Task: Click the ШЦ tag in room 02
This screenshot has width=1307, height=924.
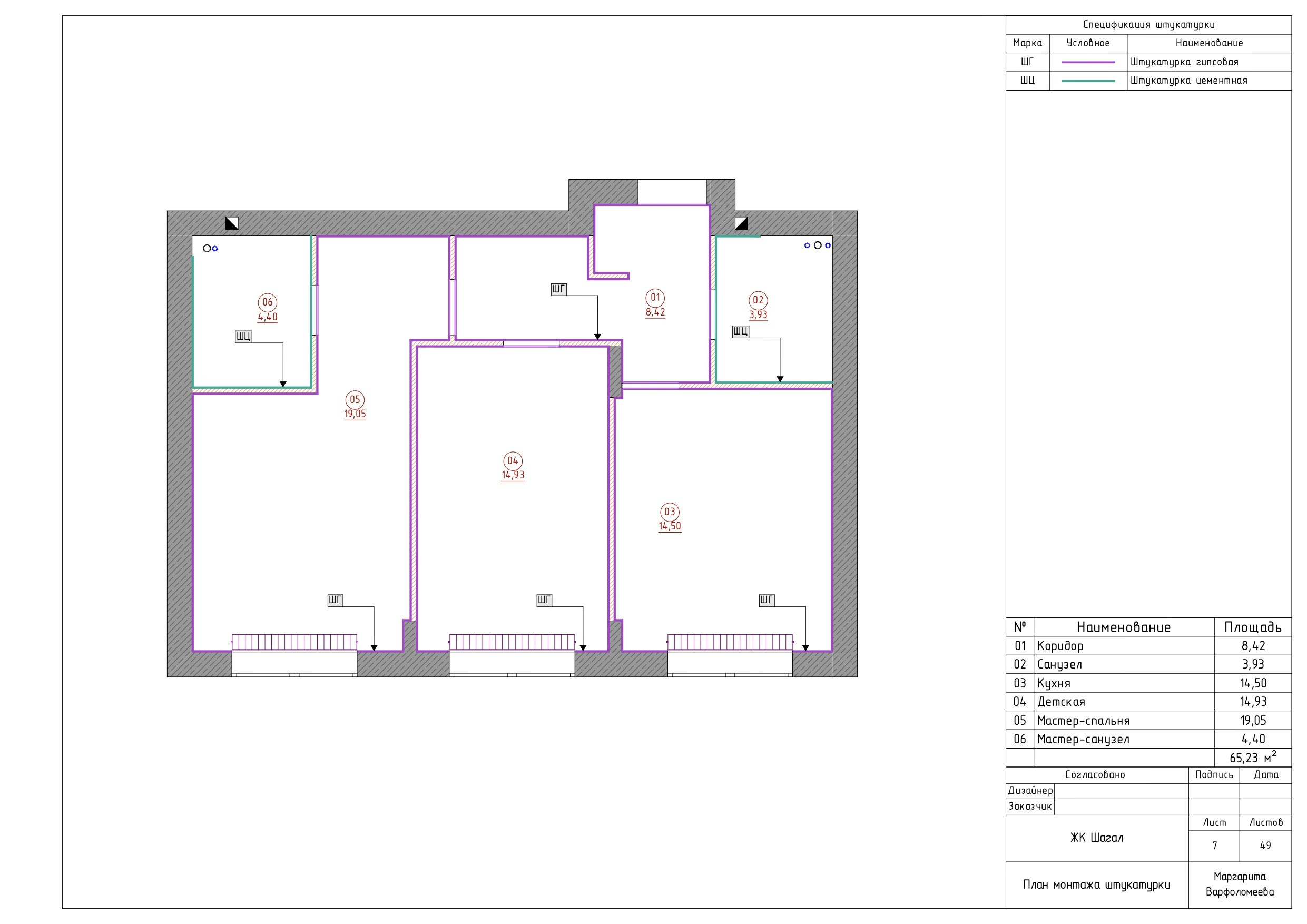Action: (741, 331)
